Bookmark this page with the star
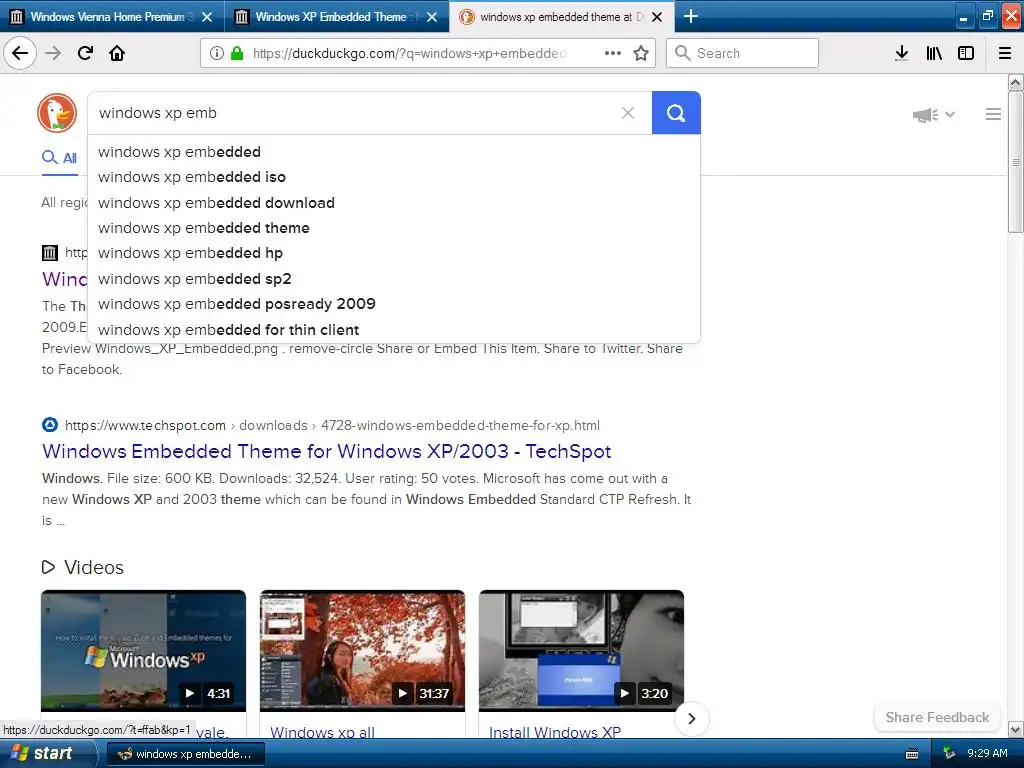The height and width of the screenshot is (768, 1024). click(x=641, y=53)
